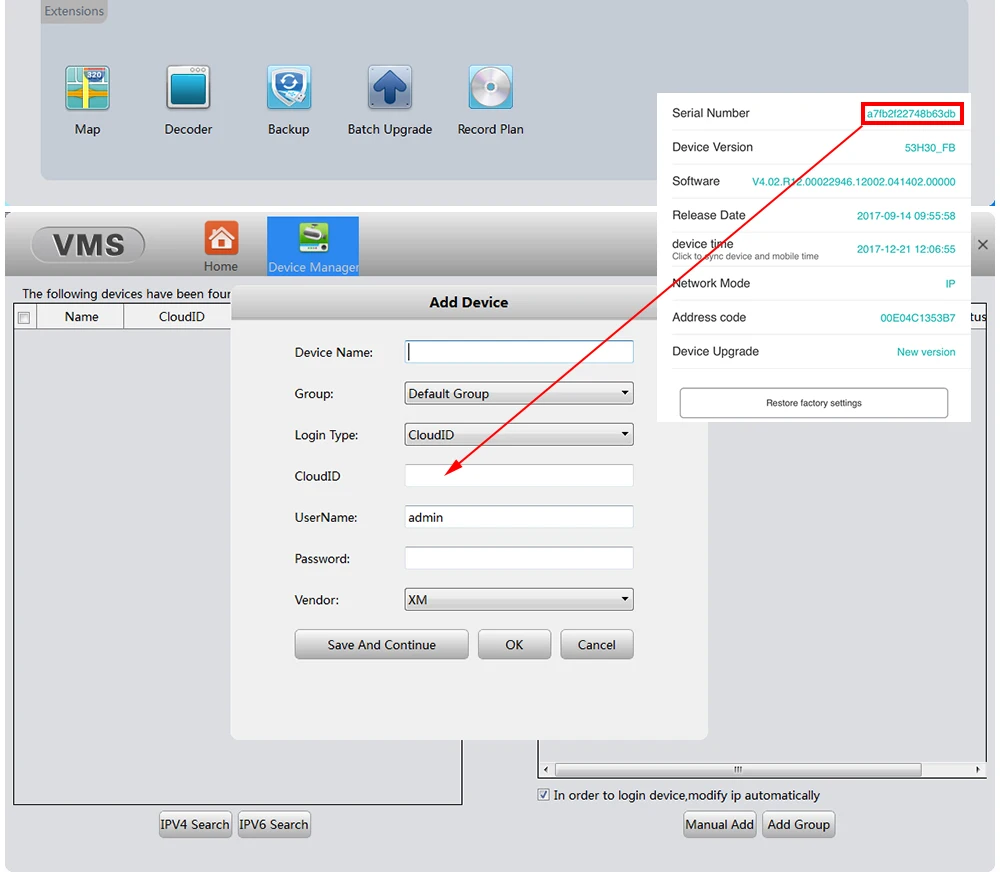
Task: Start an IPV4 Search
Action: [x=195, y=824]
